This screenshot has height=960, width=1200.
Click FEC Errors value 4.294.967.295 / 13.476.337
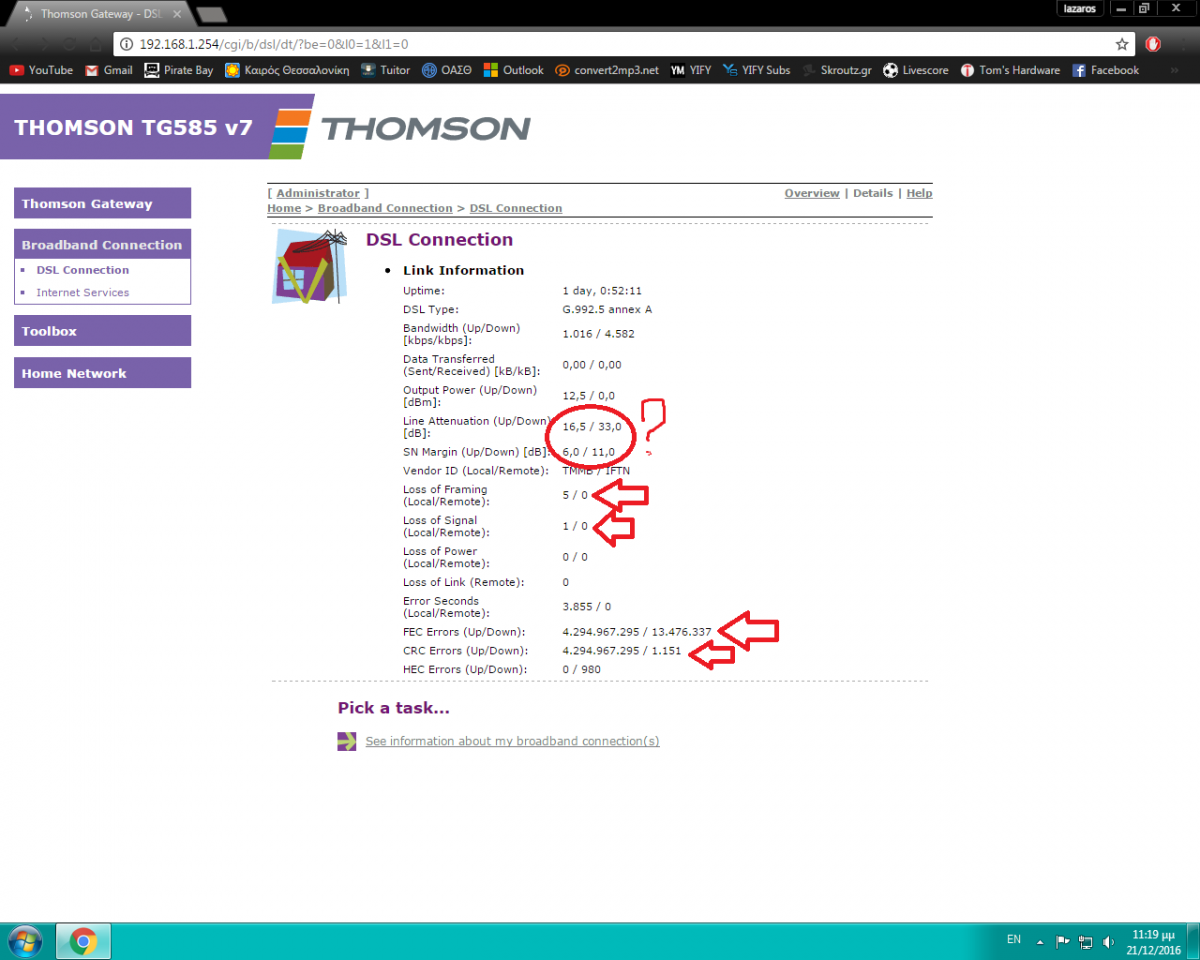pyautogui.click(x=637, y=632)
